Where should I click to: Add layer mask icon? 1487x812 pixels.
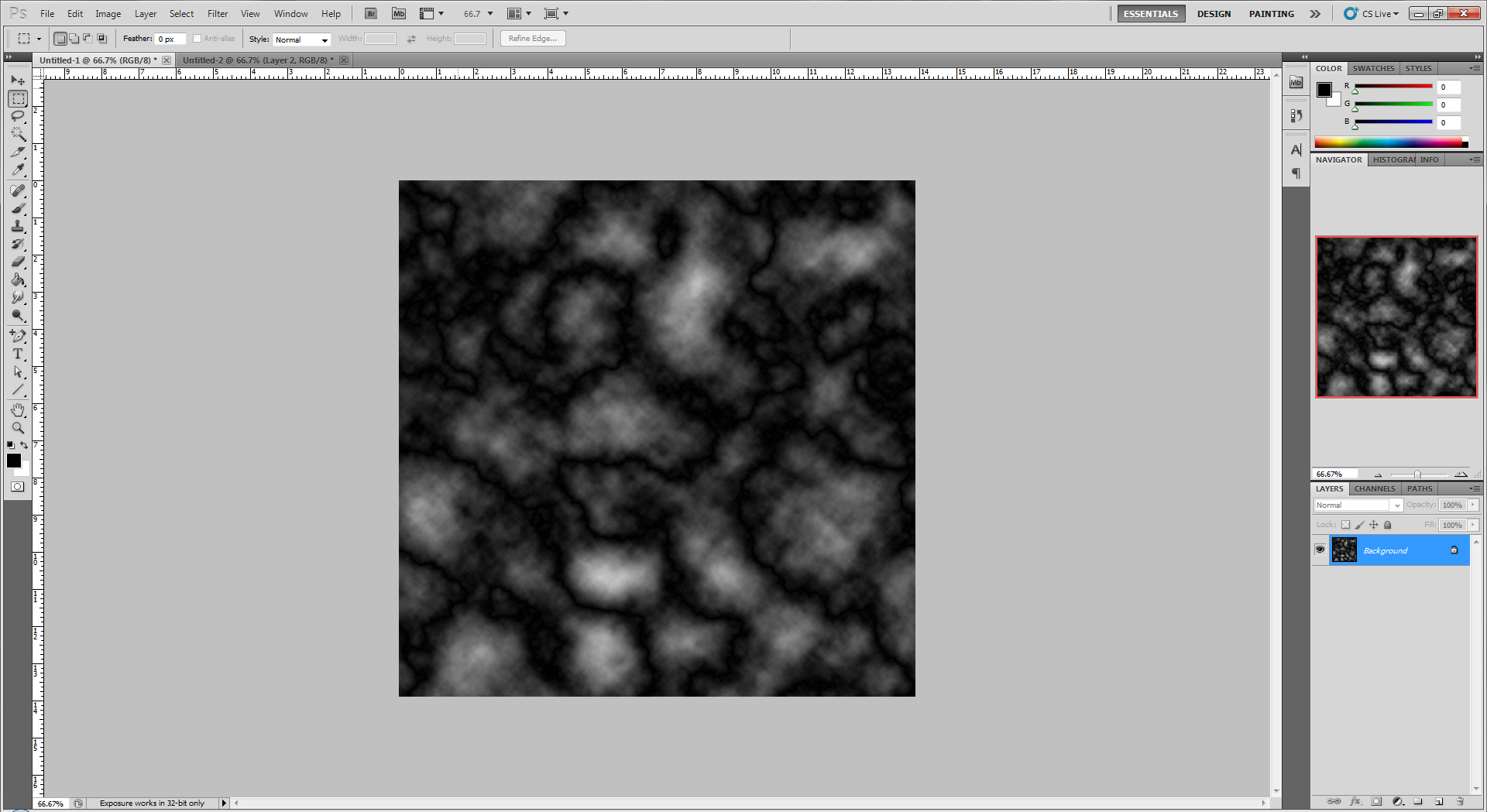pos(1376,801)
